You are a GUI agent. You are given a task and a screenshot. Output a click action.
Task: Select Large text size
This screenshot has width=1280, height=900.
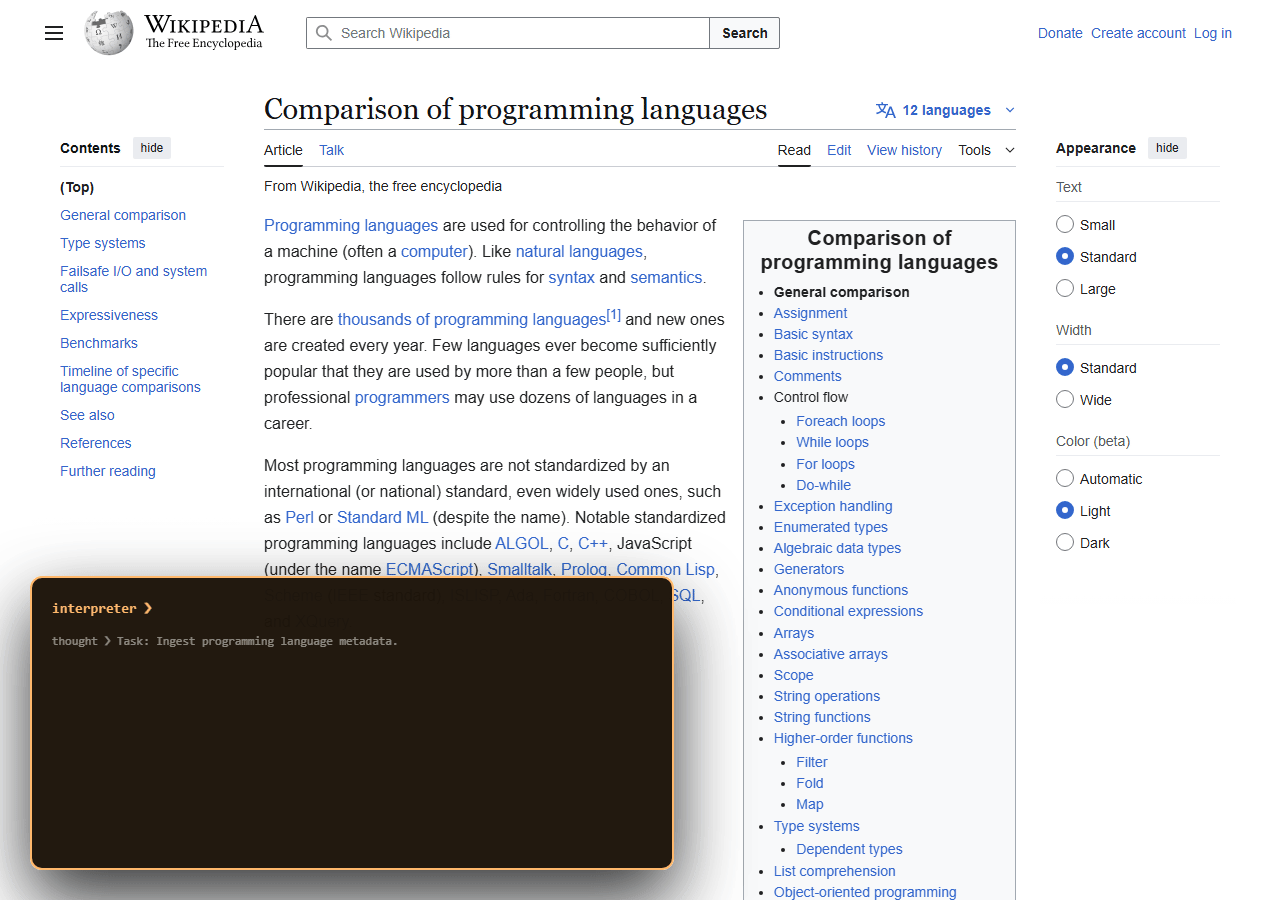click(1065, 289)
